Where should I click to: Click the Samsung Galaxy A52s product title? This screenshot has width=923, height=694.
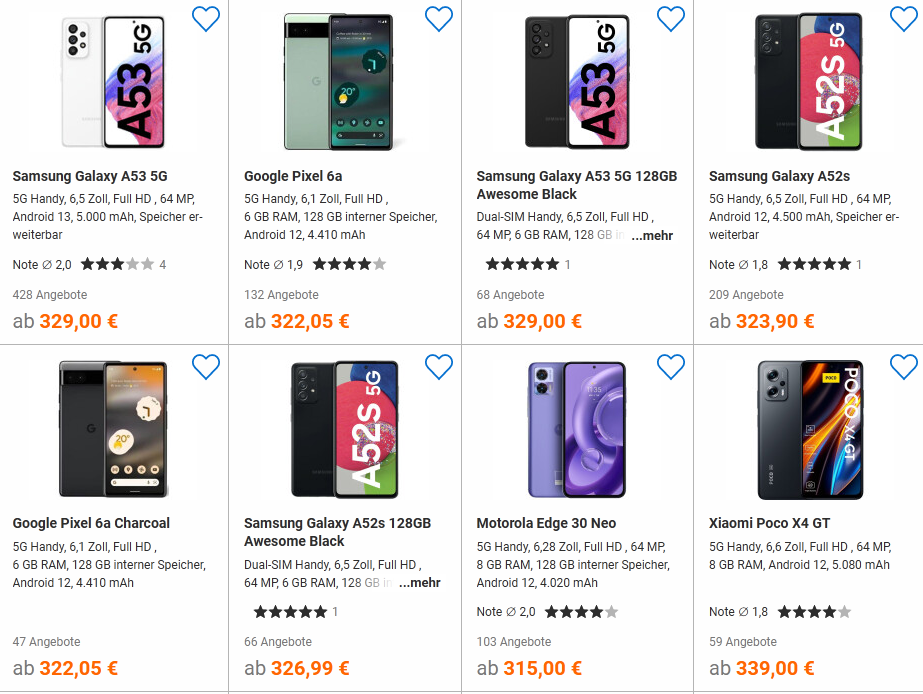[779, 176]
